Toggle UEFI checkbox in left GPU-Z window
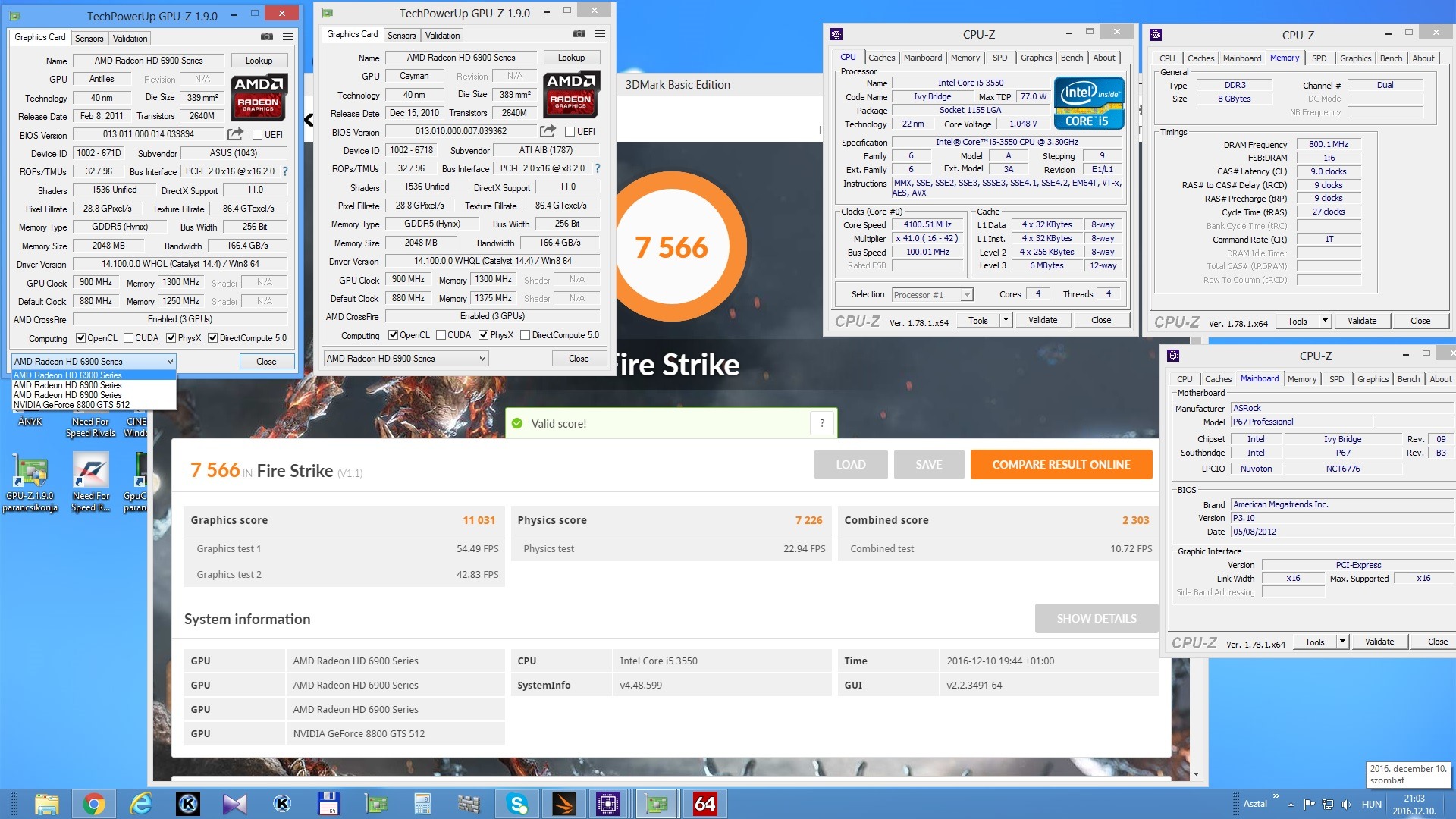The height and width of the screenshot is (819, 1456). pos(257,135)
